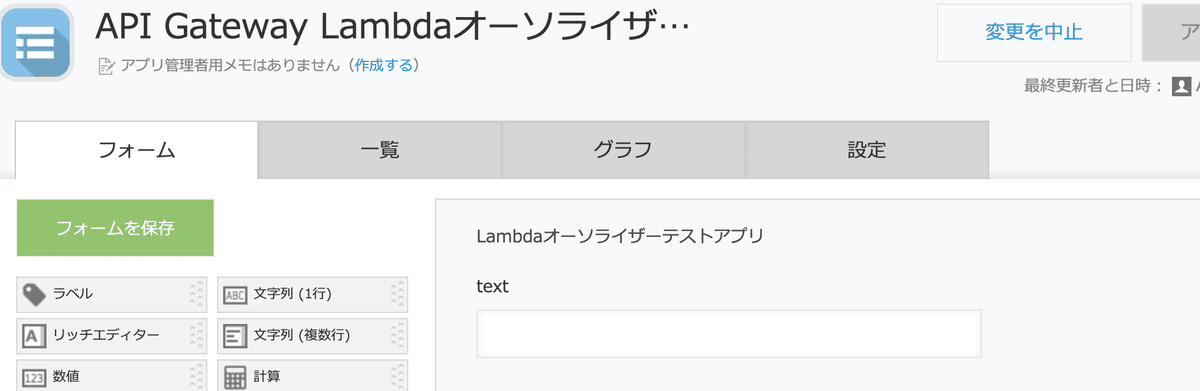Open the 設定 tab
Image resolution: width=1200 pixels, height=391 pixels.
pyautogui.click(x=867, y=151)
